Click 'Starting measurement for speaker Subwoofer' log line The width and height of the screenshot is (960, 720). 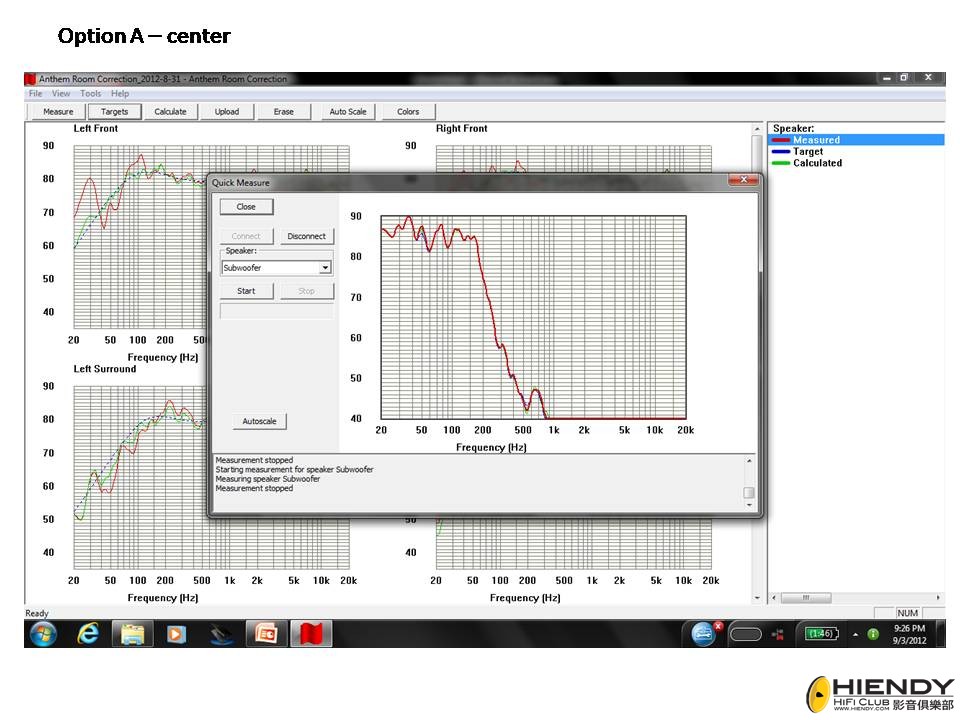tap(294, 470)
